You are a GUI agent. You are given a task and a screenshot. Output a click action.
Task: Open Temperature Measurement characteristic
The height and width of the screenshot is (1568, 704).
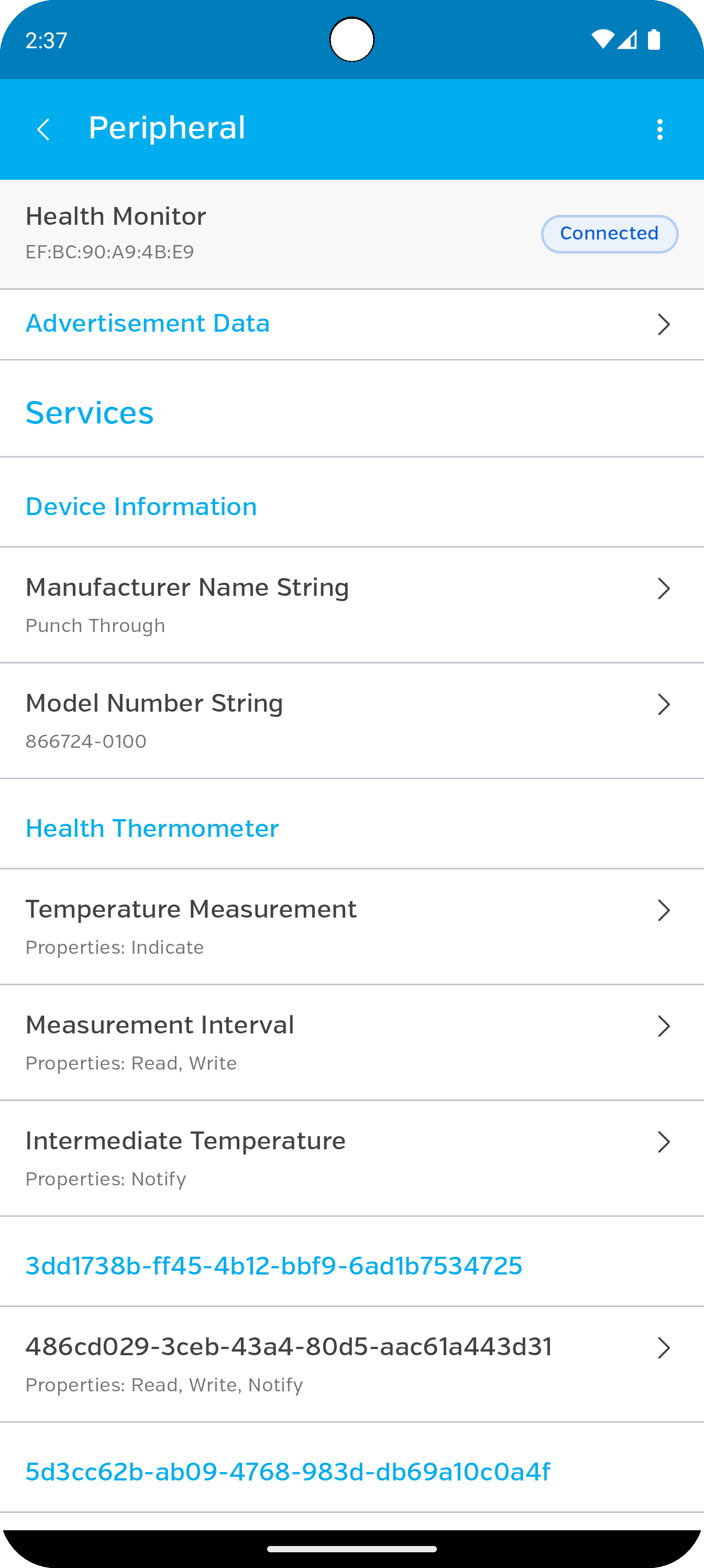351,927
